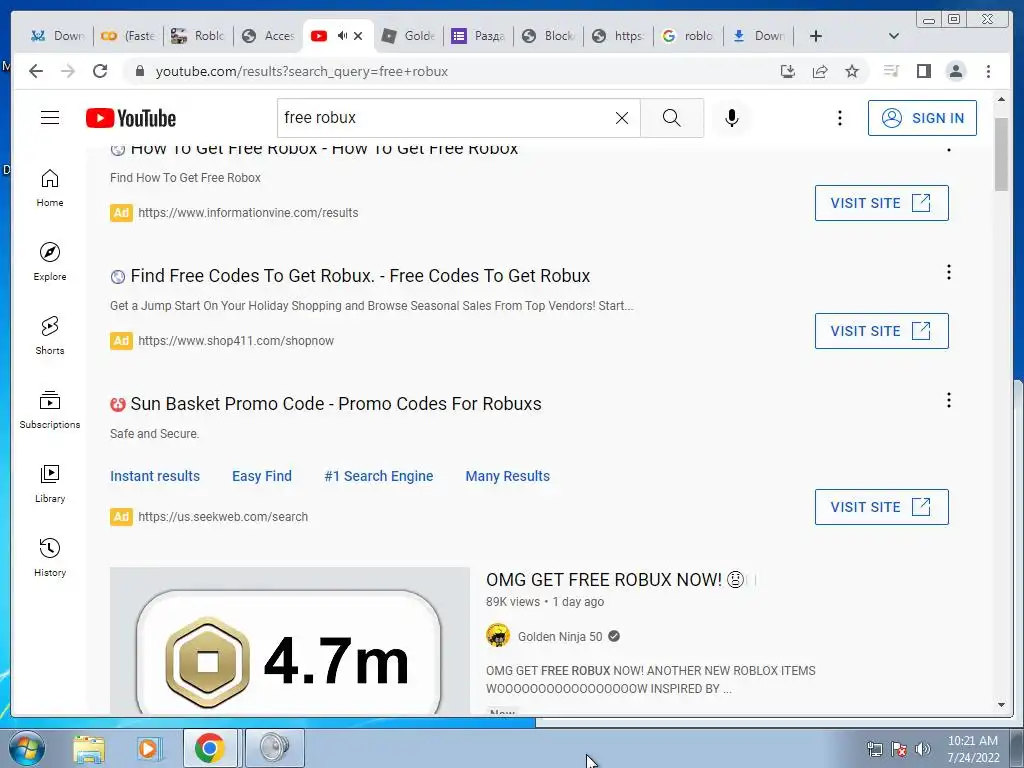Switch to the Разда browser tab
This screenshot has width=1024, height=768.
tap(479, 36)
